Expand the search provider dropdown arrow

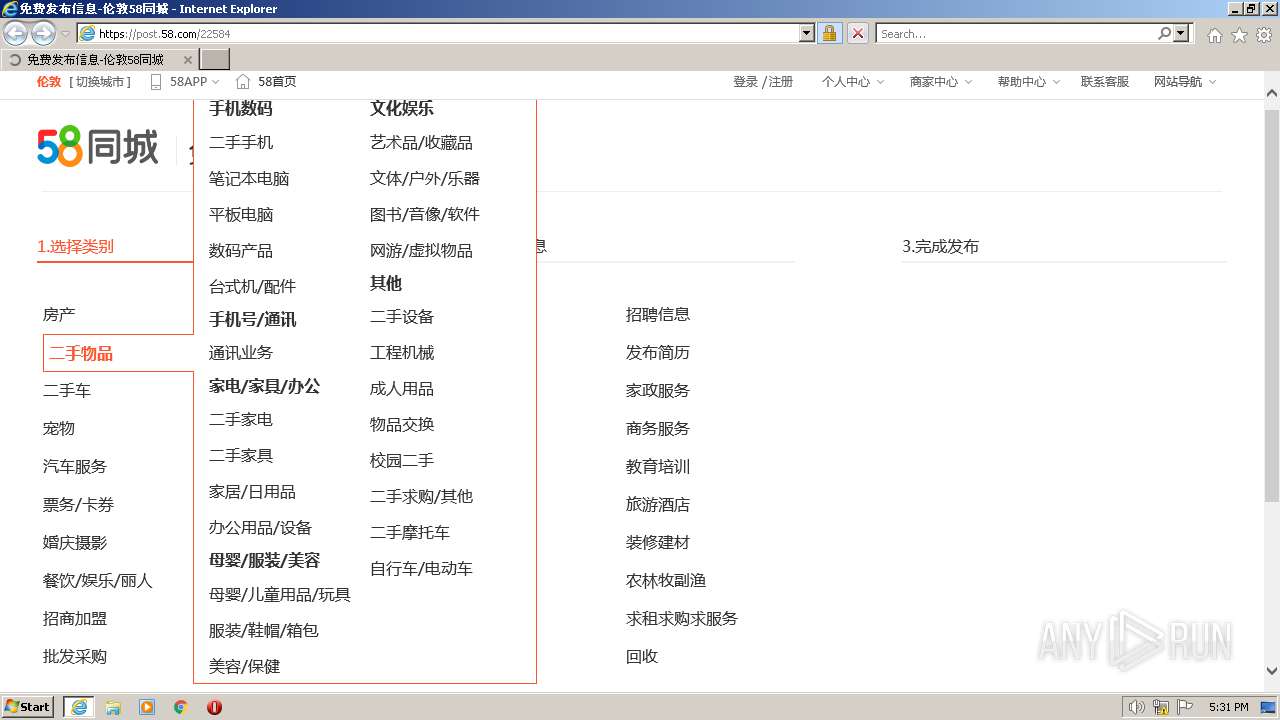coord(1182,33)
